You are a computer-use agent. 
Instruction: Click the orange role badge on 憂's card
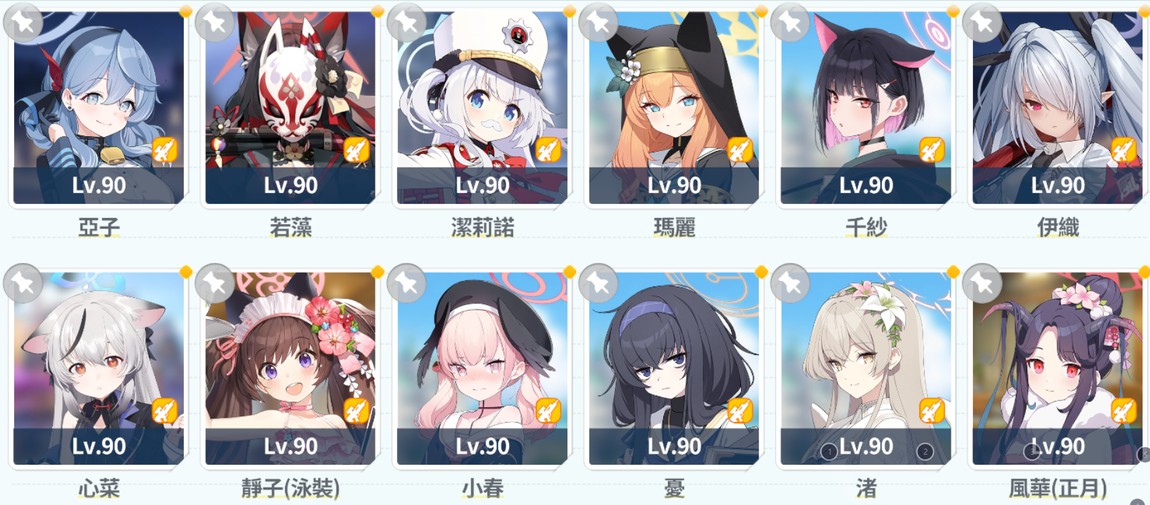739,410
